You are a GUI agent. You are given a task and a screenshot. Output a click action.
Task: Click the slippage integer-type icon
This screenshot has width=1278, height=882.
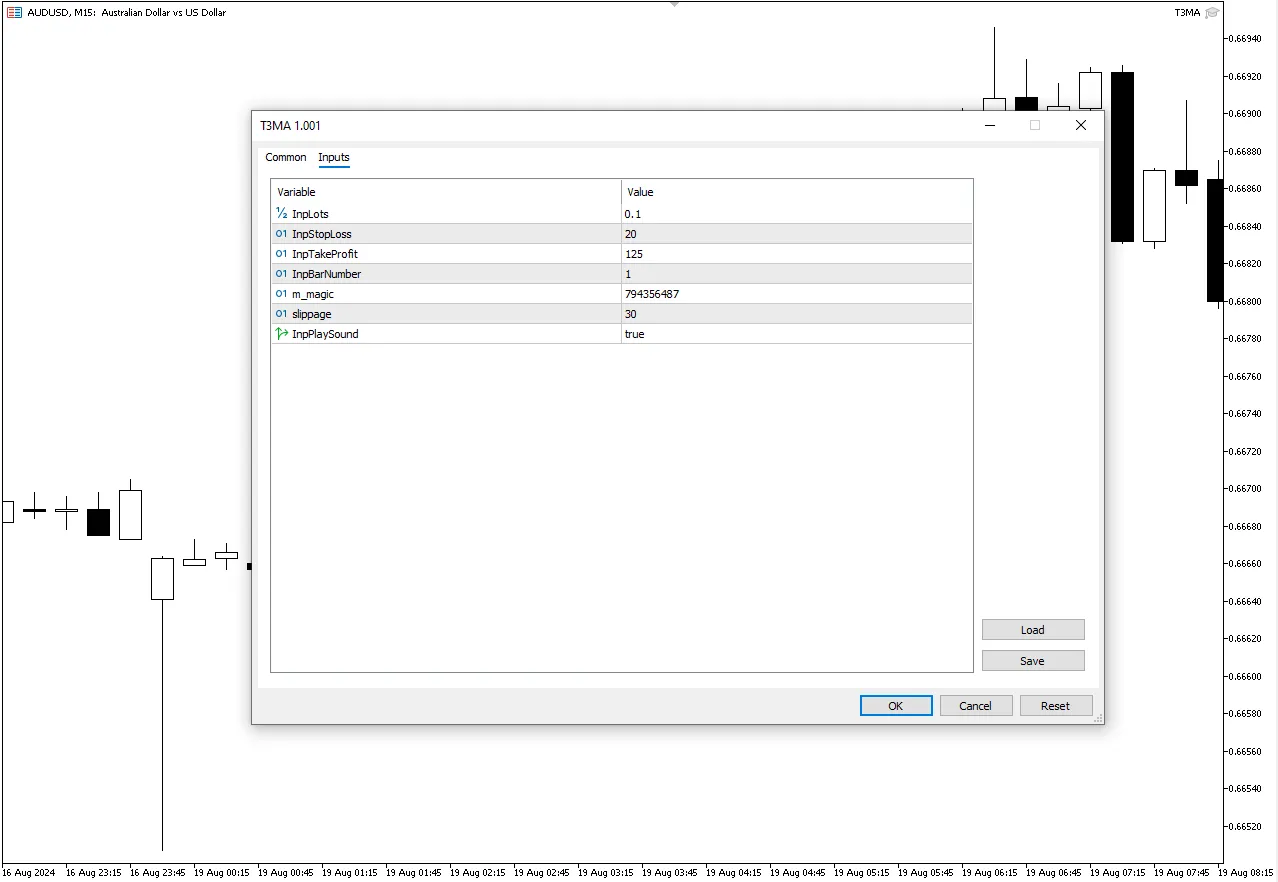pos(281,314)
